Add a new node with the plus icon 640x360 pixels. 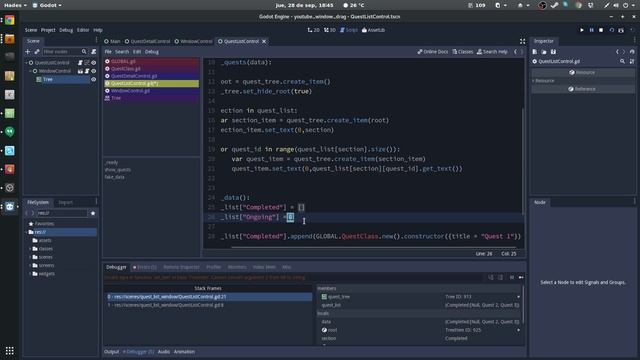(27, 52)
